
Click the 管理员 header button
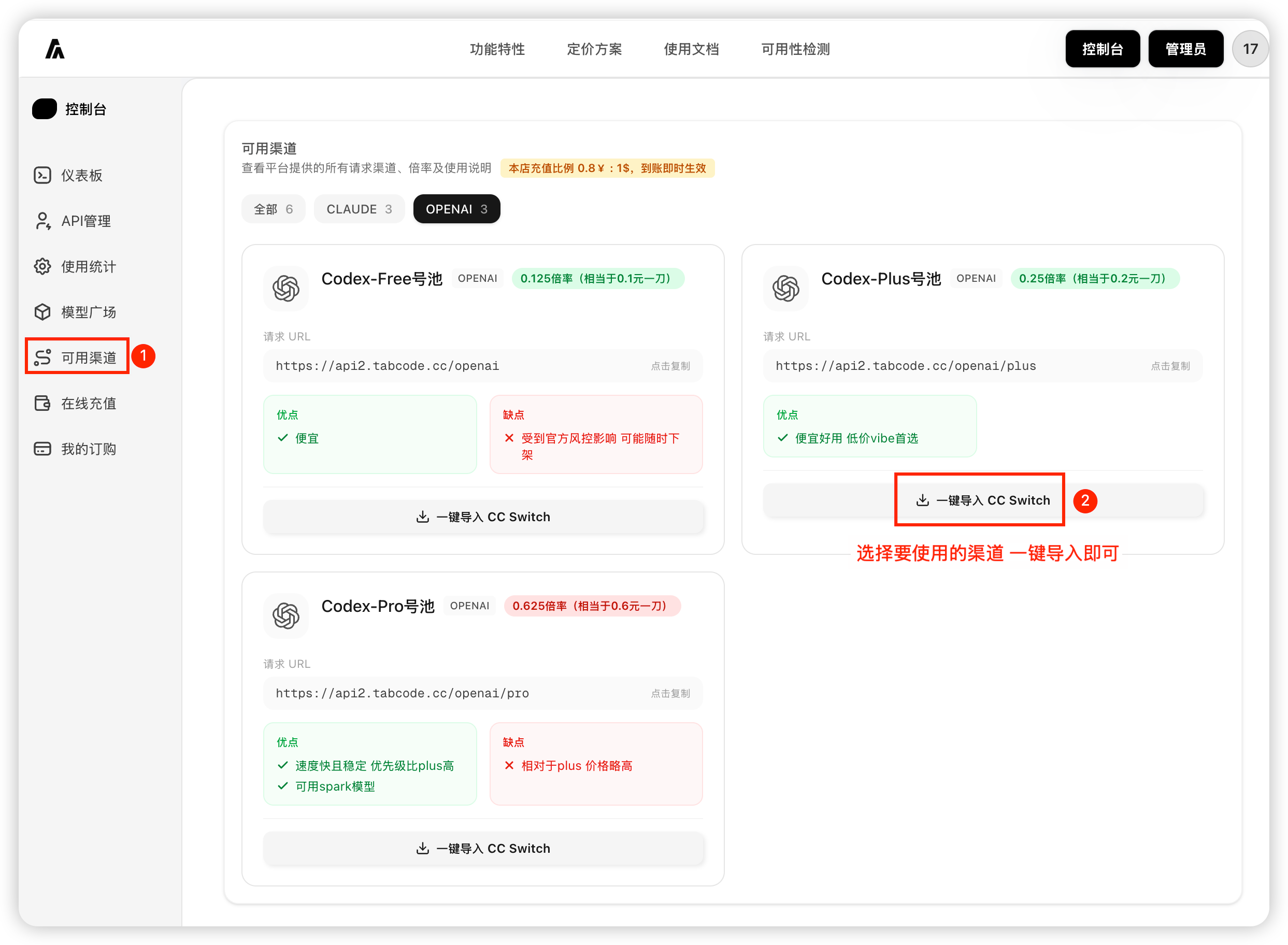coord(1185,49)
